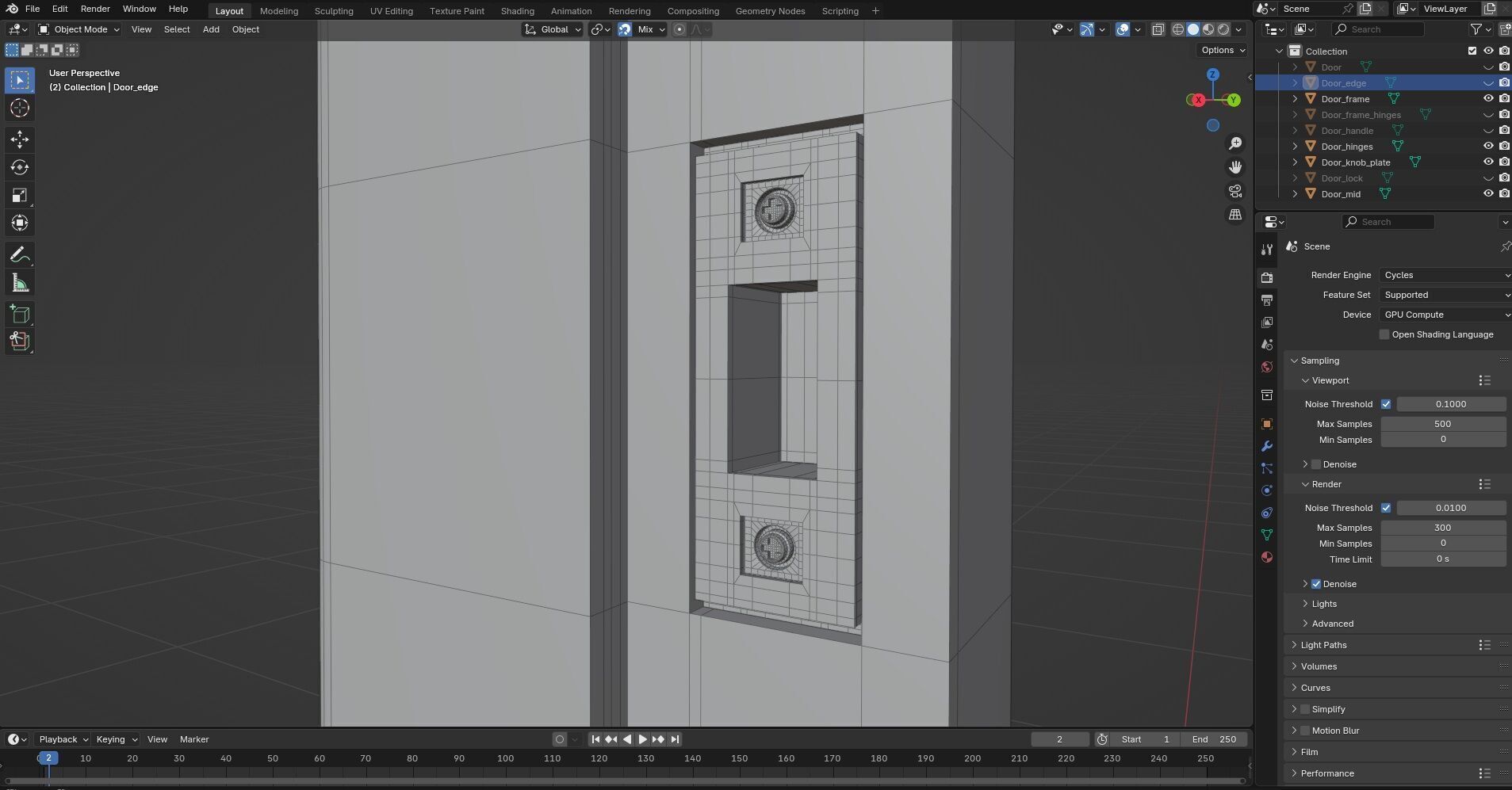Open the View Layer properties tab
The image size is (1512, 790).
(x=1267, y=322)
